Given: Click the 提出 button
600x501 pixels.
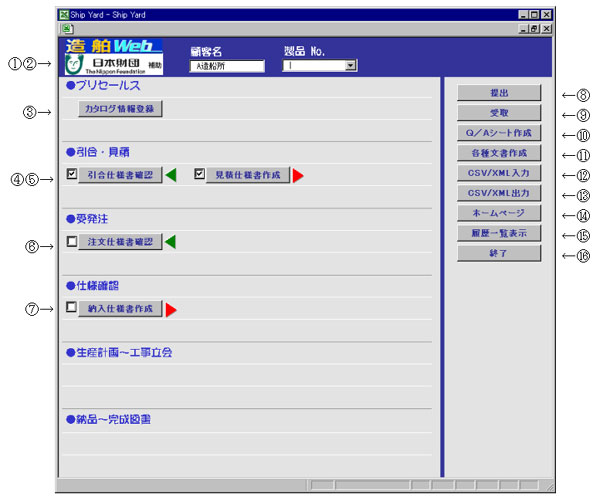Looking at the screenshot, I should [x=499, y=93].
